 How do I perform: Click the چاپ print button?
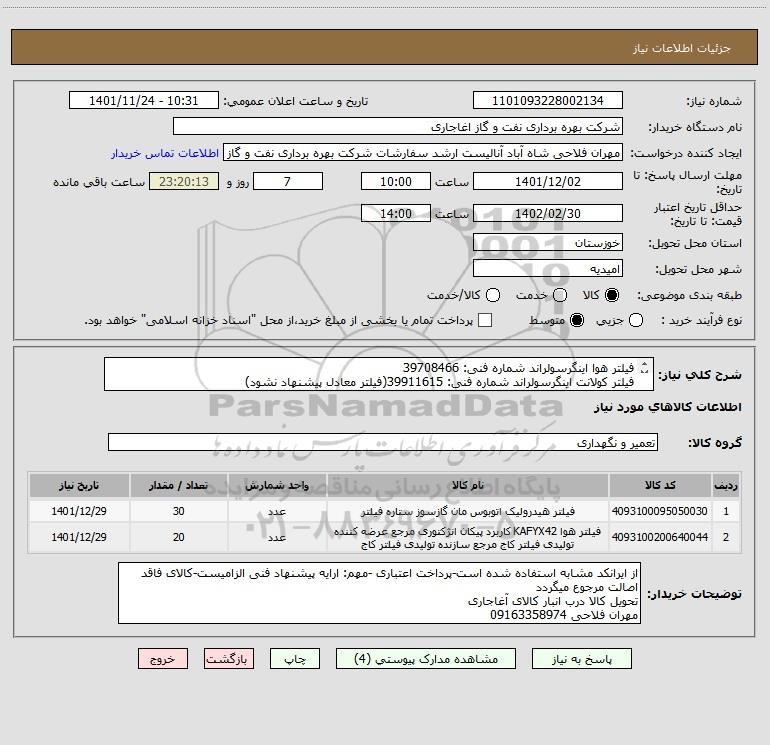[x=295, y=659]
